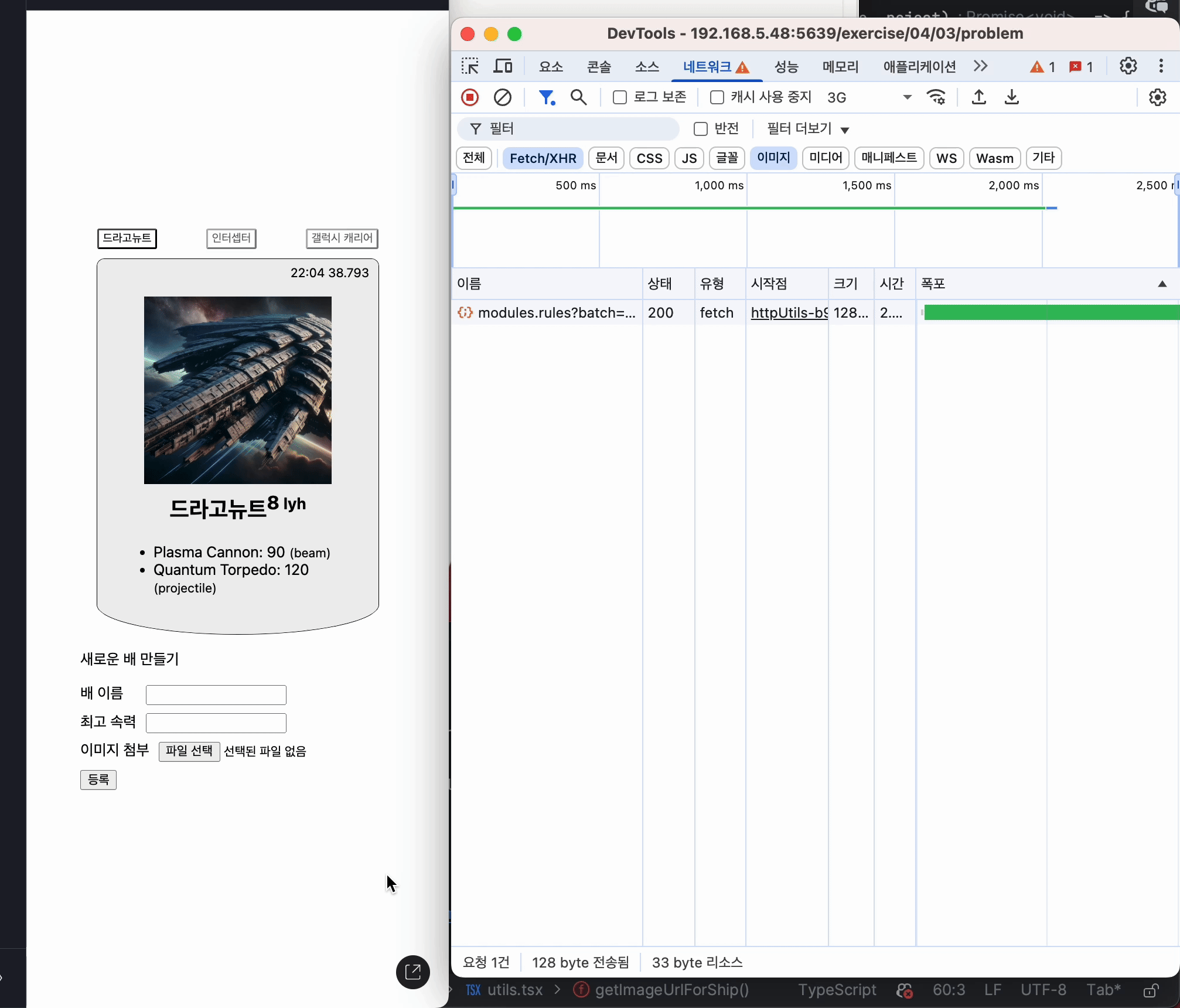Focus the 배 이름 input field
1180x1008 pixels.
tap(216, 695)
